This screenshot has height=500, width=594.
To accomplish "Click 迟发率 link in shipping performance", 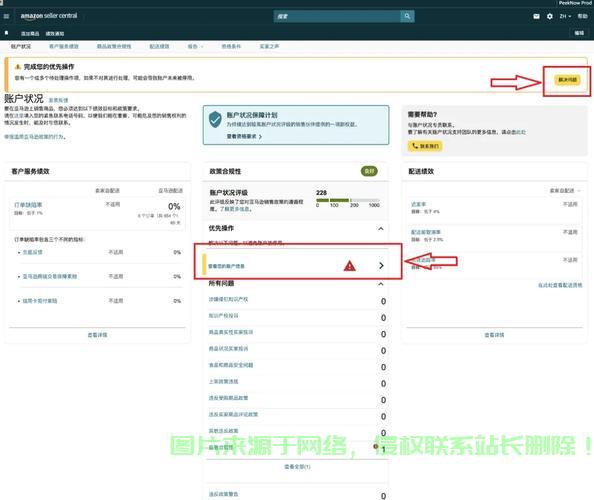I will click(x=419, y=204).
